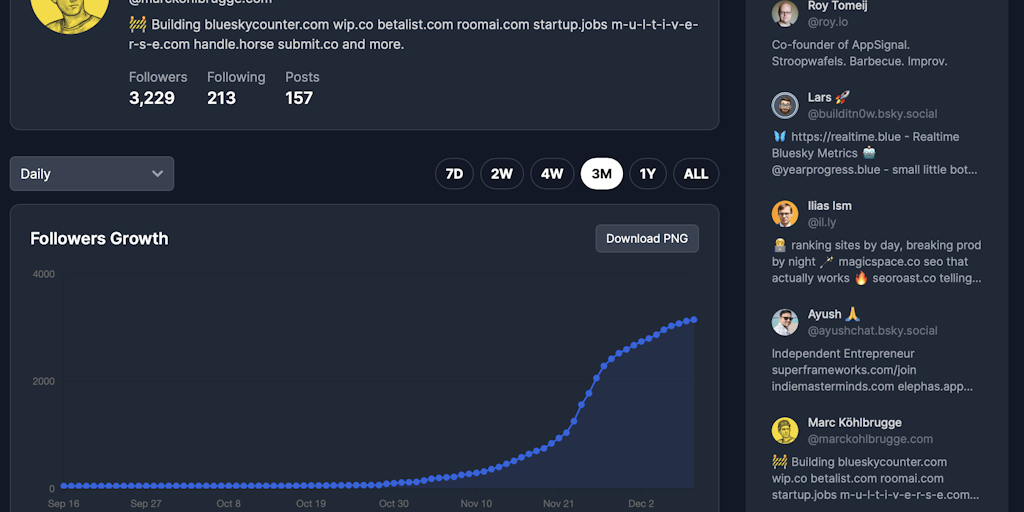The width and height of the screenshot is (1024, 512).
Task: Click the Followers count 3,229
Action: (x=152, y=98)
